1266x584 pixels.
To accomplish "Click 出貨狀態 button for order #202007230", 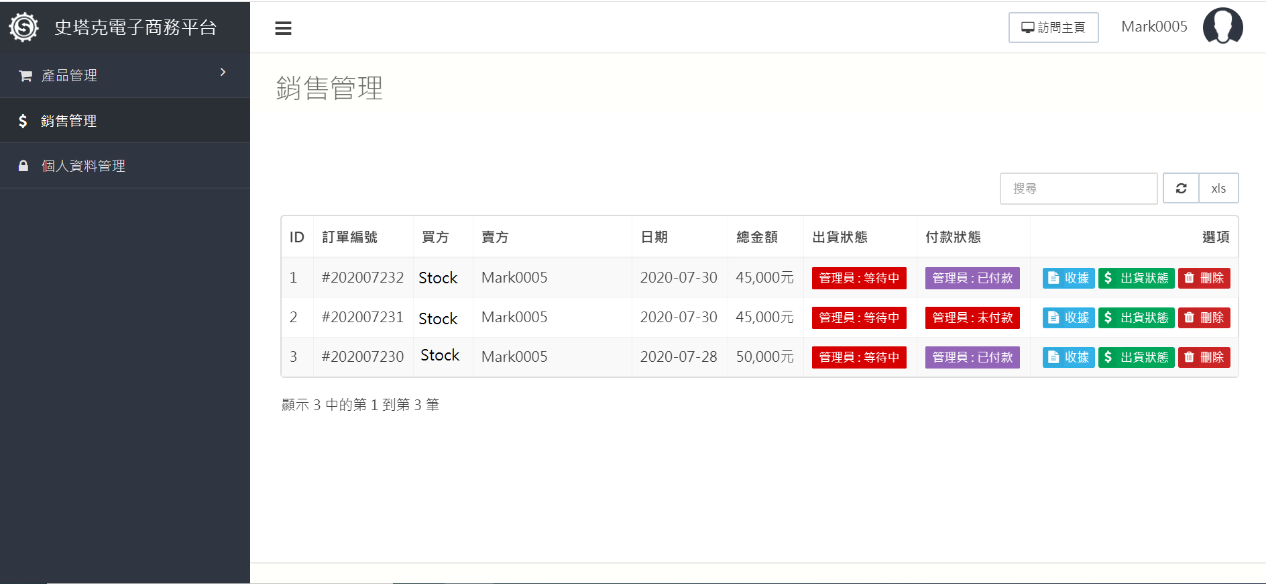I will (1135, 357).
